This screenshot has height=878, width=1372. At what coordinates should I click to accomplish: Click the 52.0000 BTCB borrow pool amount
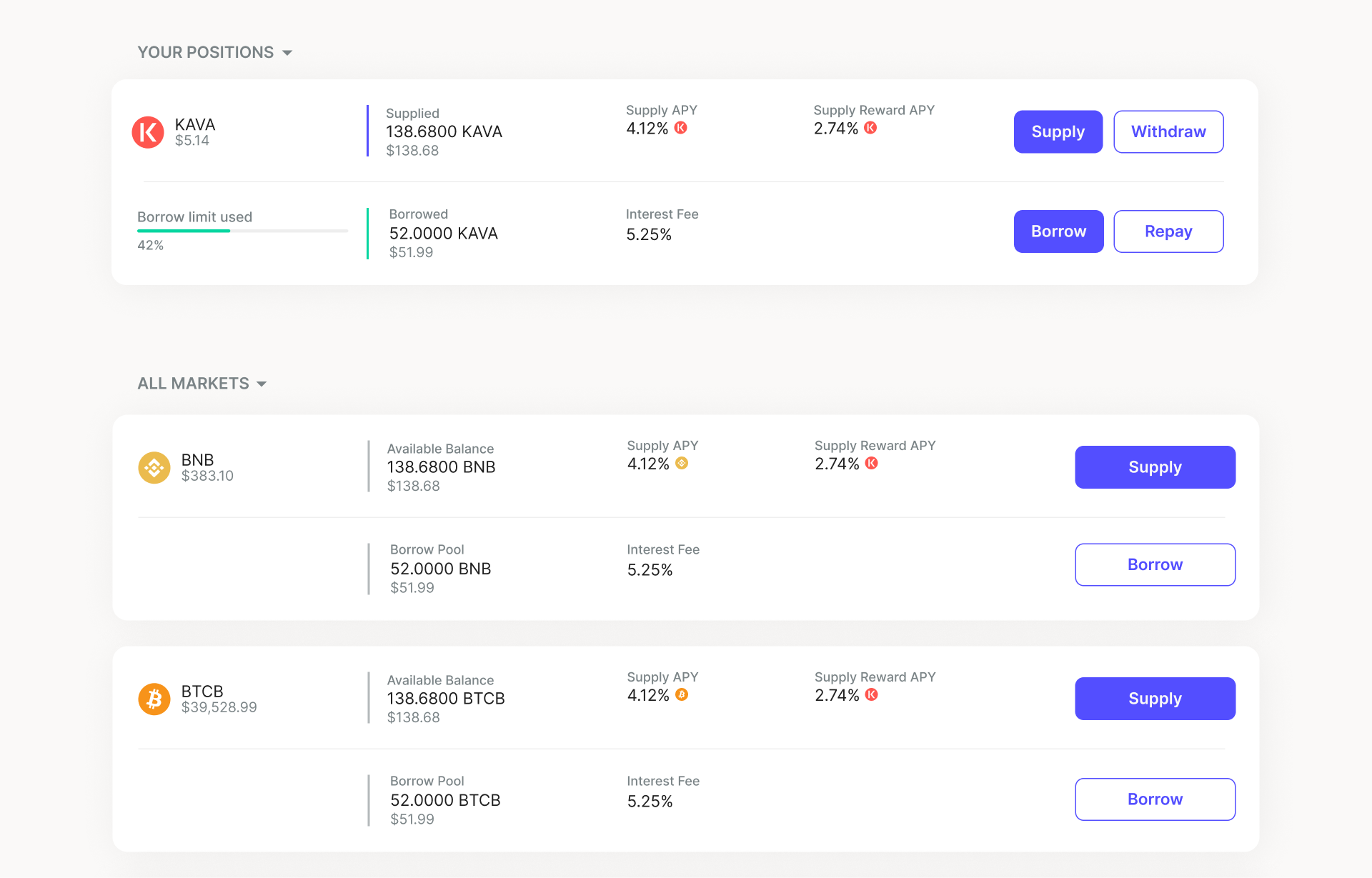point(445,800)
